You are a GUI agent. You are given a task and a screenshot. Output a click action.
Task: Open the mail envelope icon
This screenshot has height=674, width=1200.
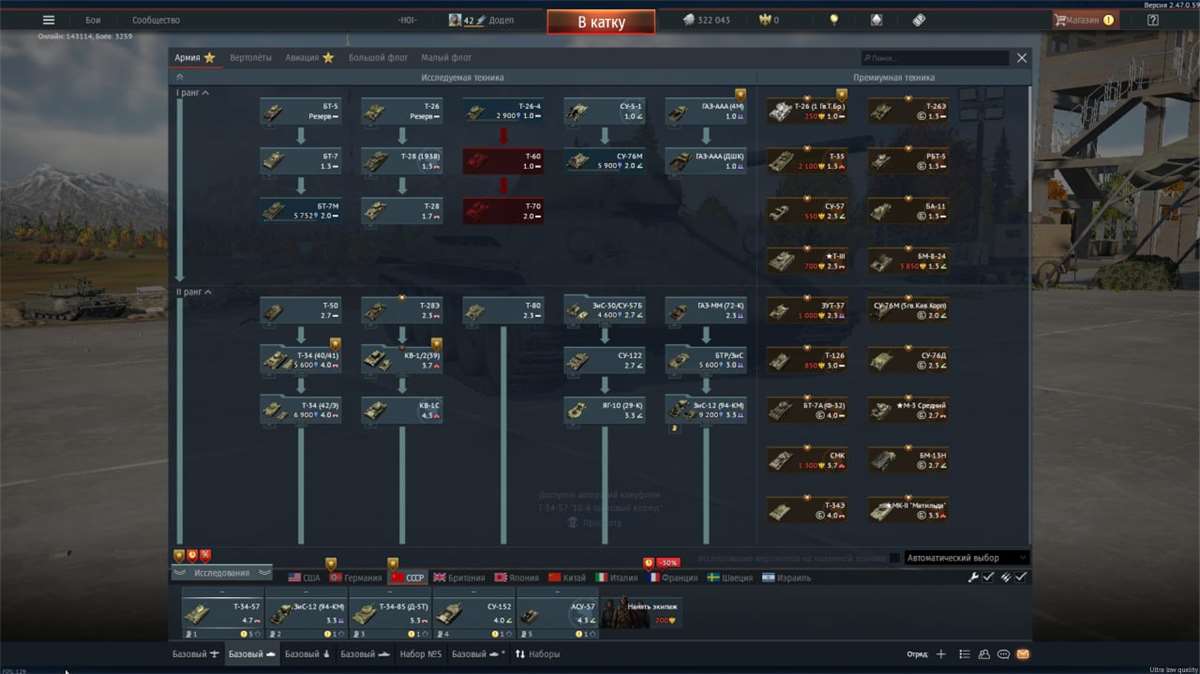click(x=1022, y=654)
